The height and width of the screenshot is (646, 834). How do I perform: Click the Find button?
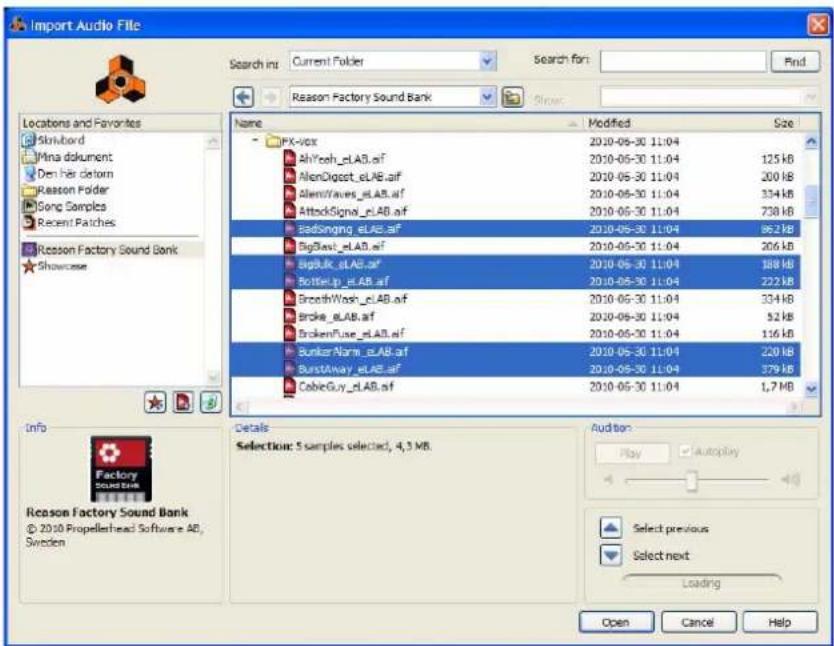[797, 60]
